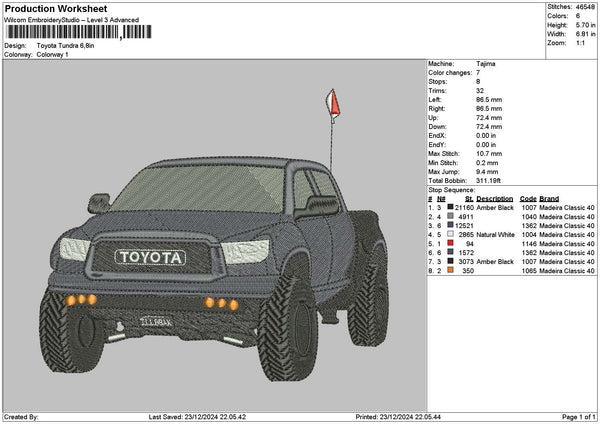Viewport: 600px width, 424px height.
Task: Click the design name 'Toyota Tundra 6,8in'
Action: [x=65, y=46]
